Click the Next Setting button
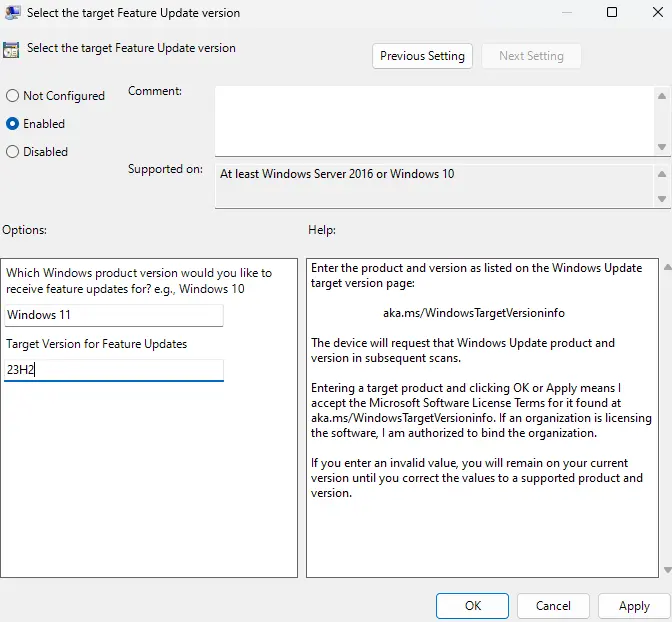The width and height of the screenshot is (672, 622). point(531,56)
